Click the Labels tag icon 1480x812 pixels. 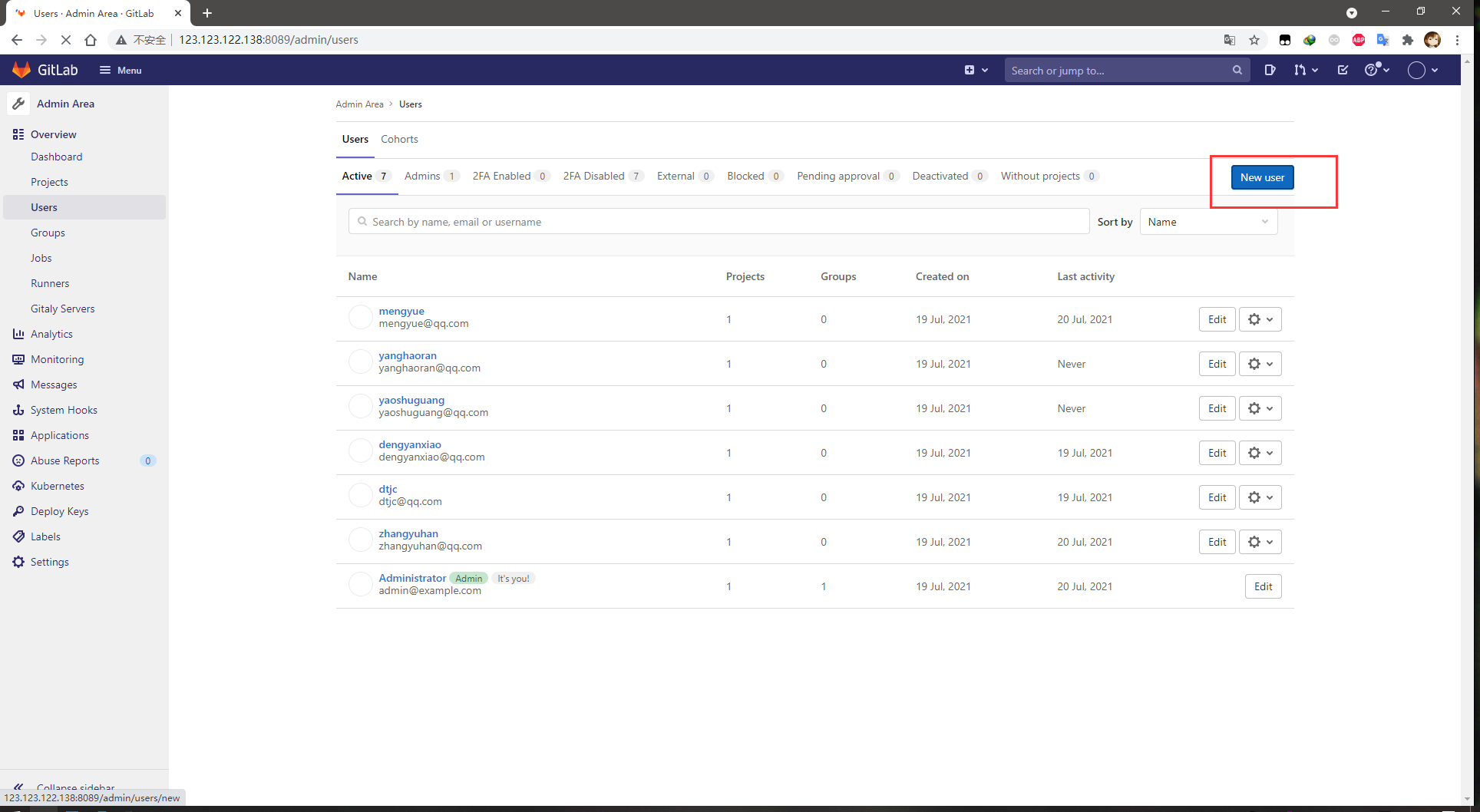(18, 536)
